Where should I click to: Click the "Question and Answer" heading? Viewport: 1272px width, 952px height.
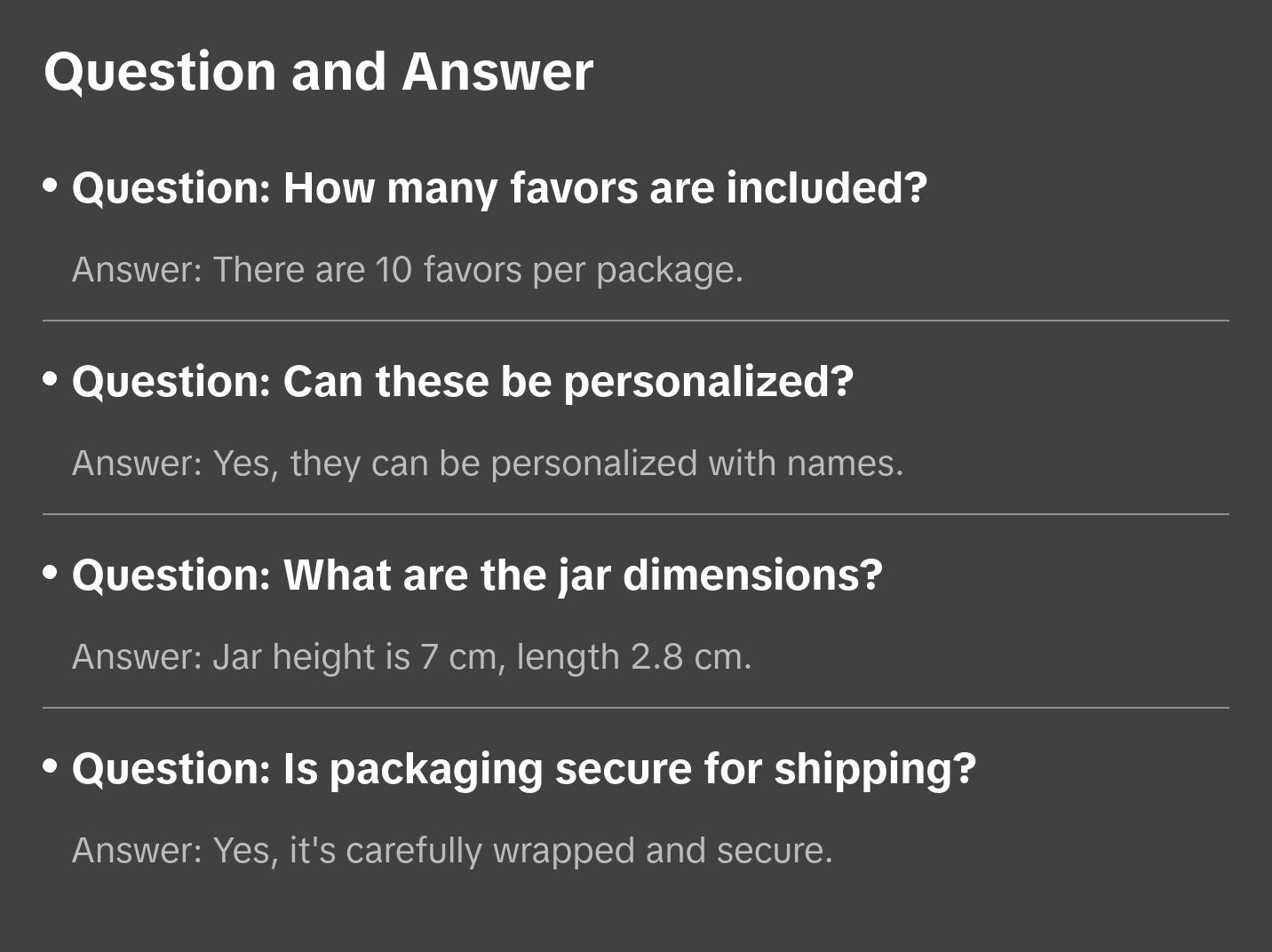pos(318,72)
